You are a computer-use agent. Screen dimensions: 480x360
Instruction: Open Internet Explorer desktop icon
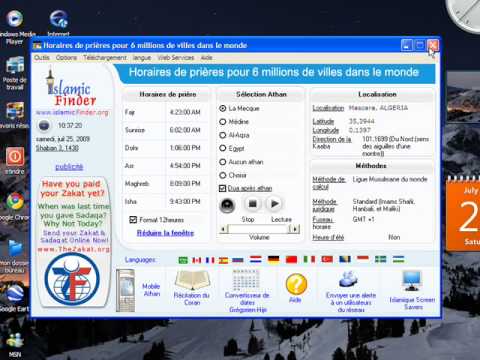tap(59, 19)
